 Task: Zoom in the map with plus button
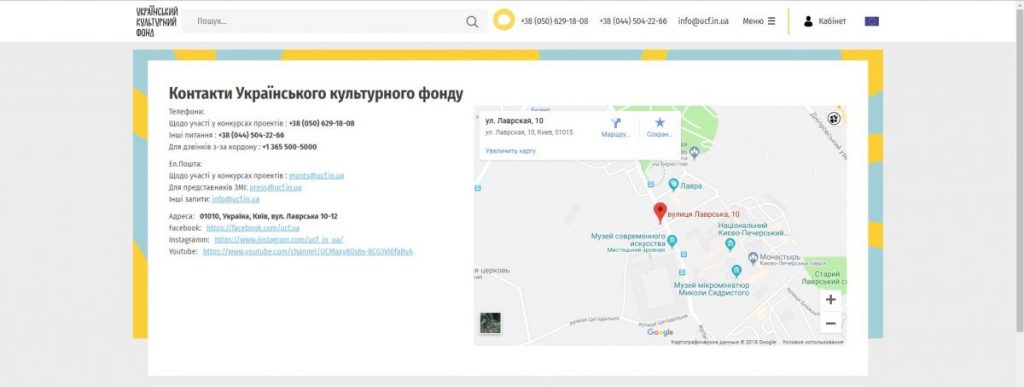831,300
